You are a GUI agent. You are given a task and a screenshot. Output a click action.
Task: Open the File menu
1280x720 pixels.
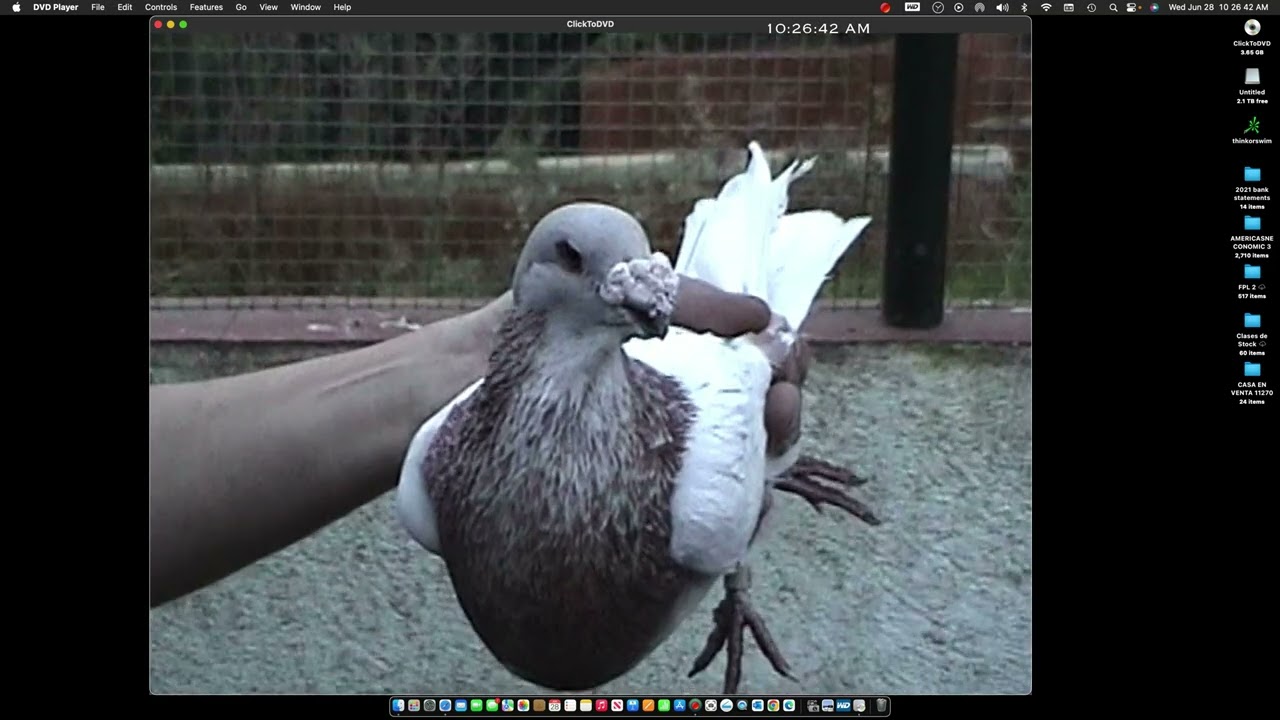[x=98, y=7]
